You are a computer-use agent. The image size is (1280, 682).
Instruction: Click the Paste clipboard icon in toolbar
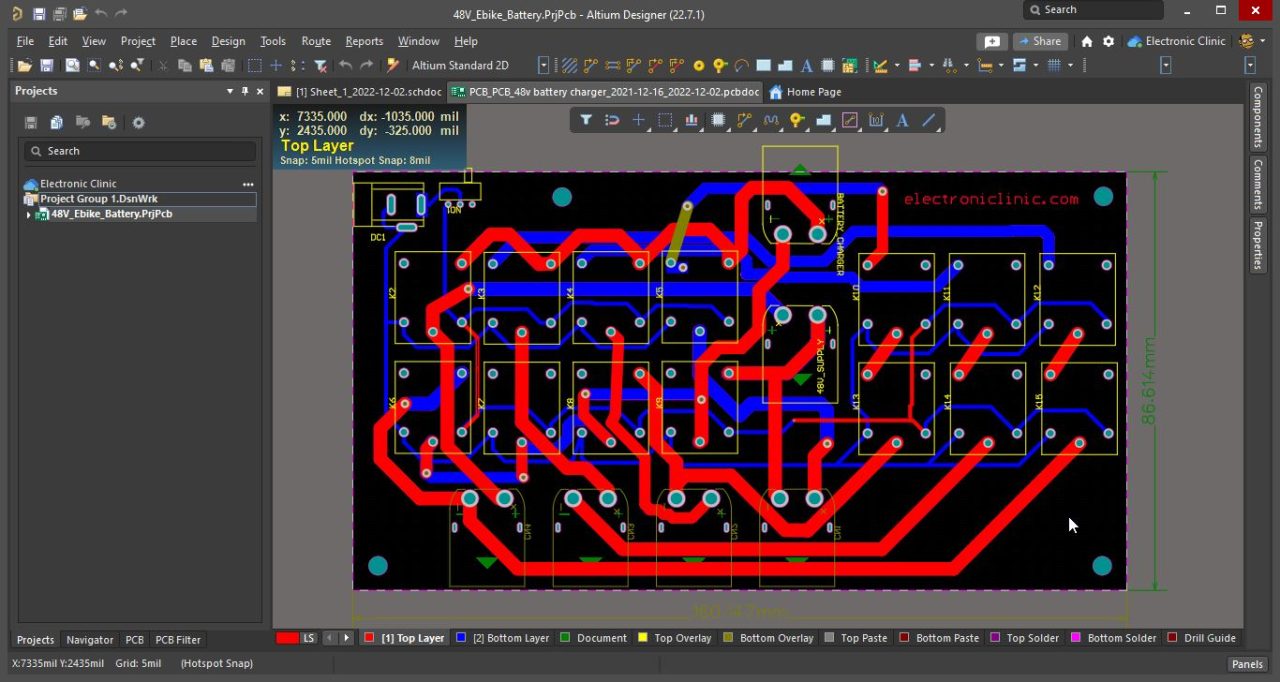coord(206,66)
